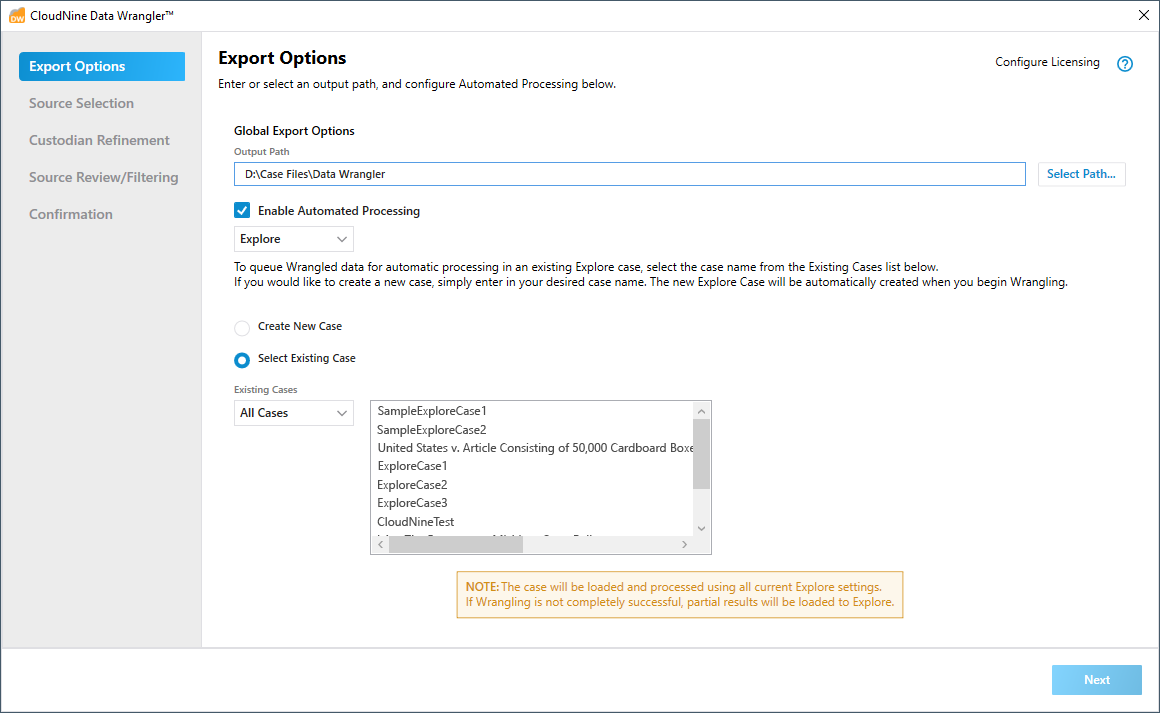The image size is (1160, 713).
Task: Open the Custodian Refinement step
Action: pyautogui.click(x=99, y=141)
